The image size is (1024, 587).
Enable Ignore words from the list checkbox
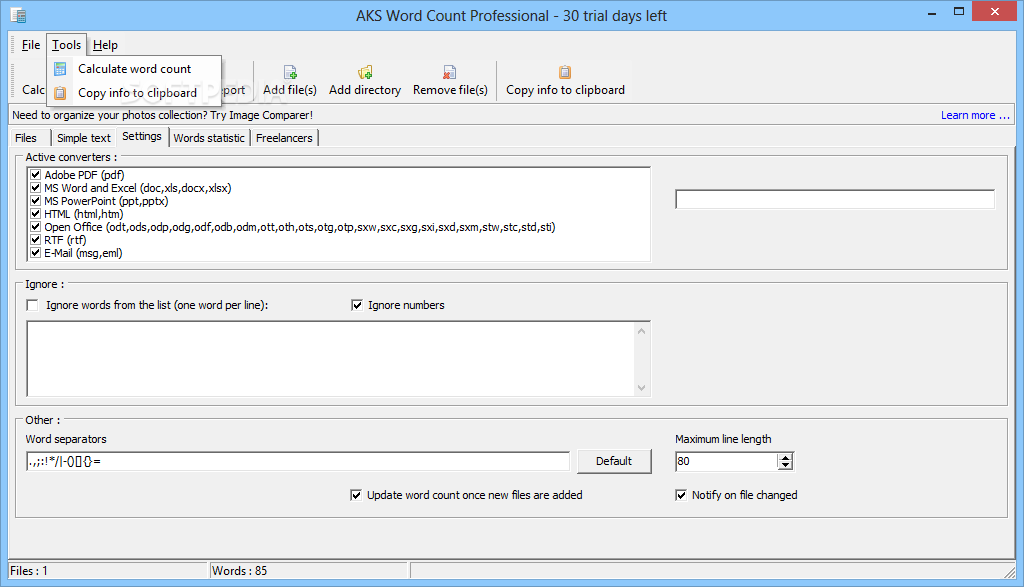click(32, 305)
